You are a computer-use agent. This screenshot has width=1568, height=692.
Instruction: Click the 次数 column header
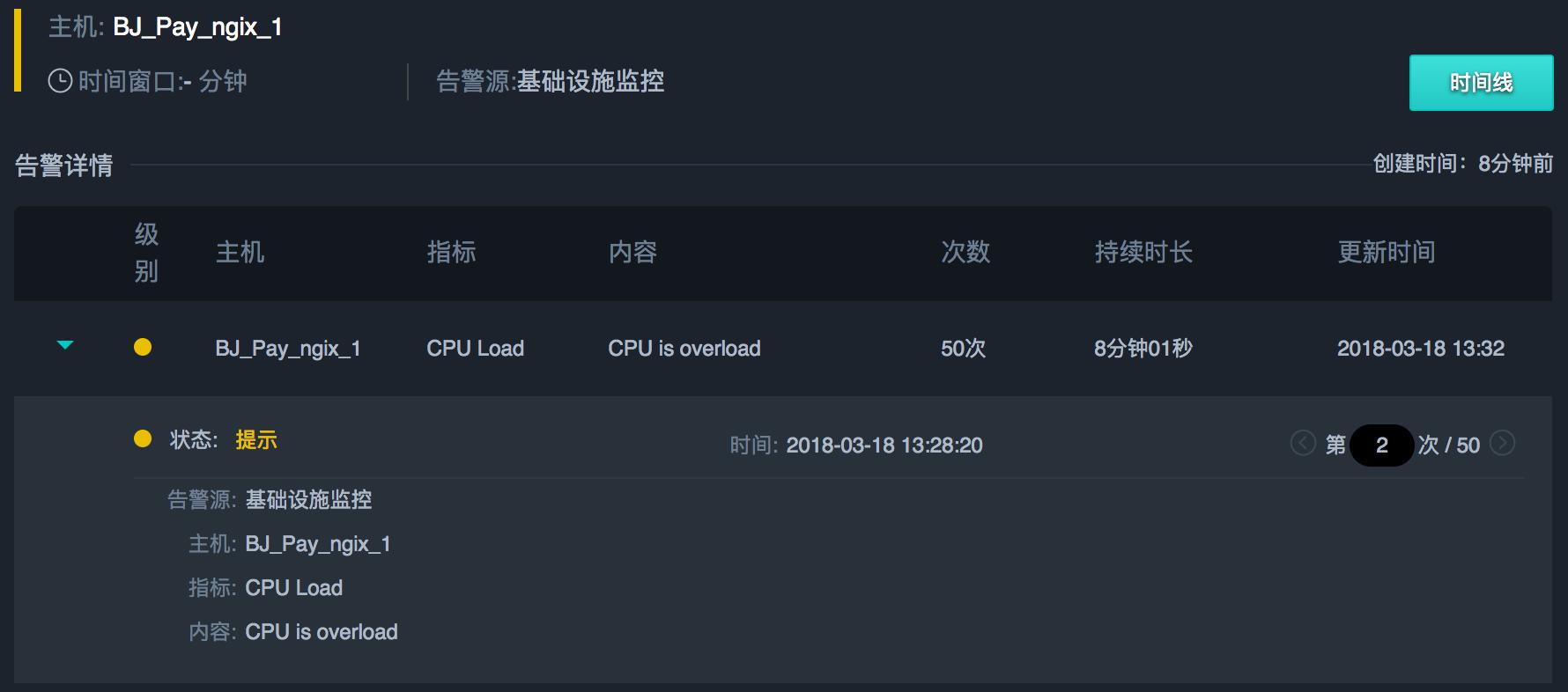pos(965,253)
